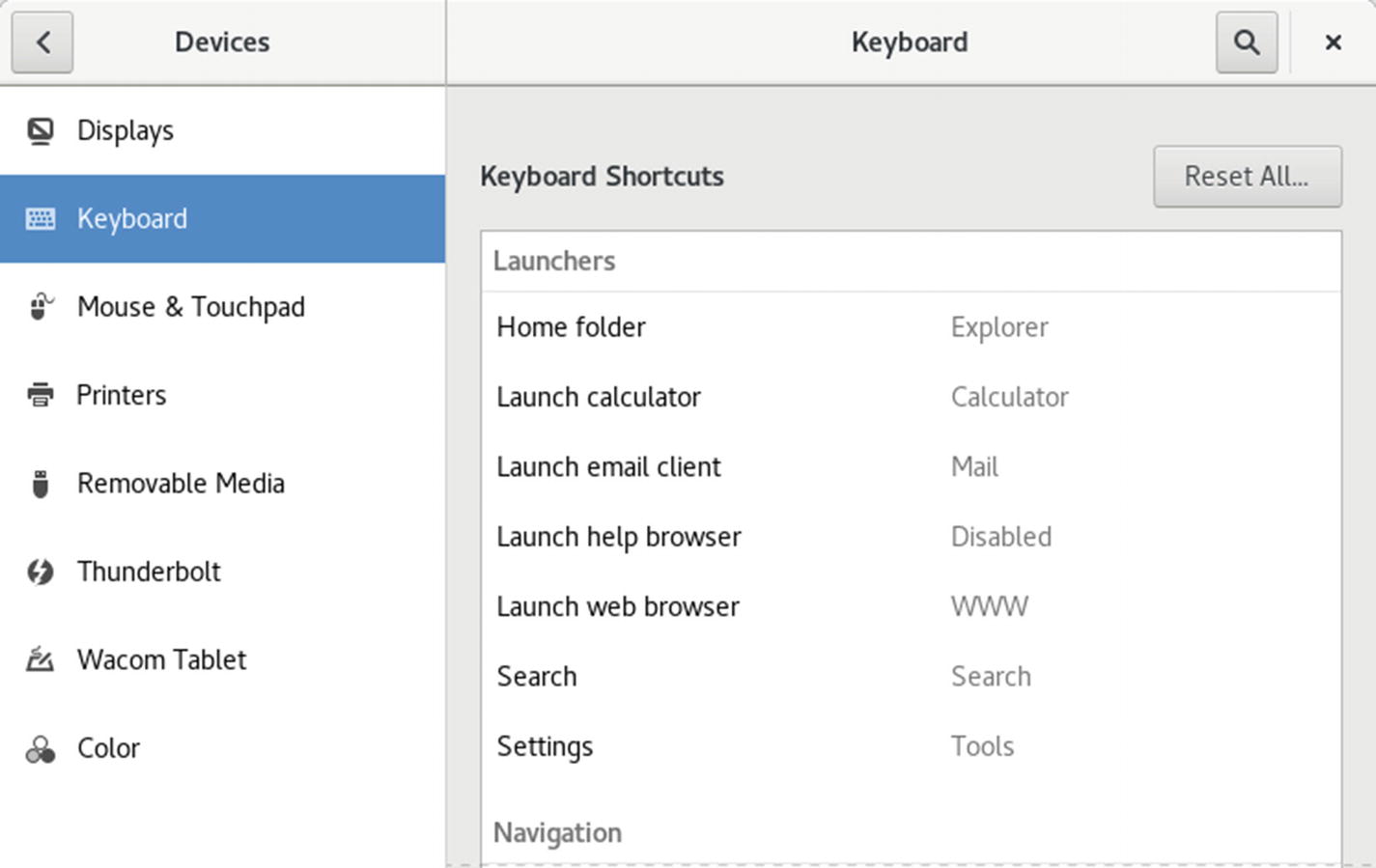
Task: Select the Launch help browser row
Action: [911, 537]
